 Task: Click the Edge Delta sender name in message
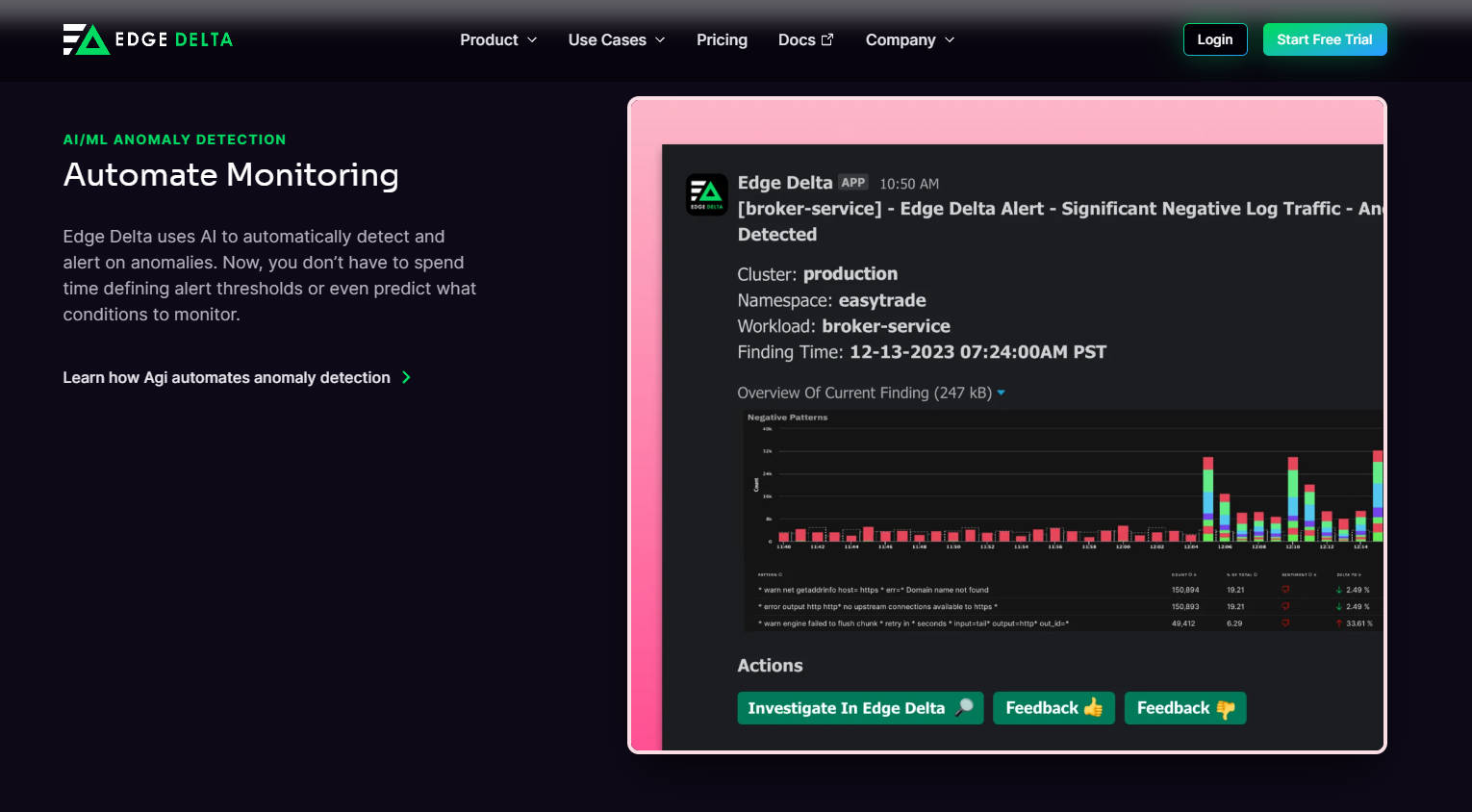[x=784, y=183]
